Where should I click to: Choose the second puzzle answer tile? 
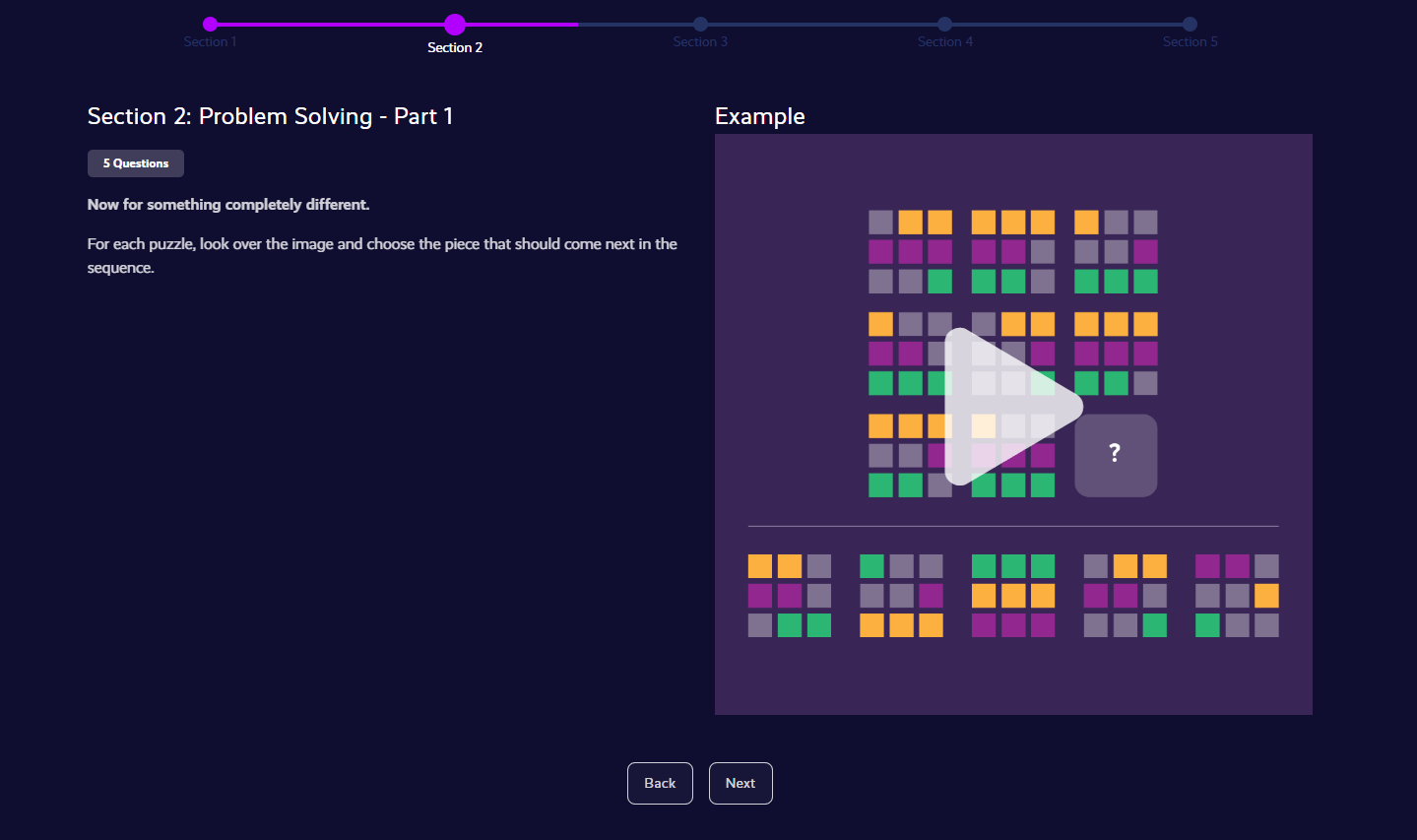click(x=901, y=595)
